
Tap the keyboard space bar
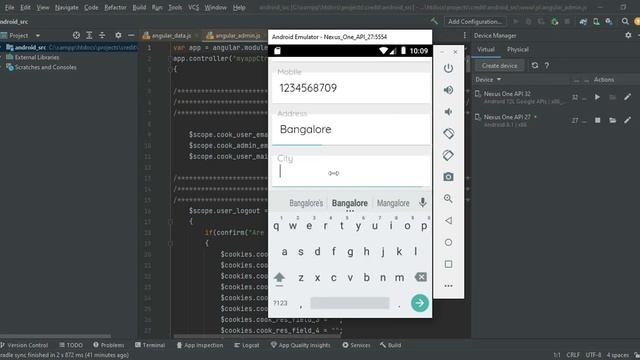pos(350,303)
